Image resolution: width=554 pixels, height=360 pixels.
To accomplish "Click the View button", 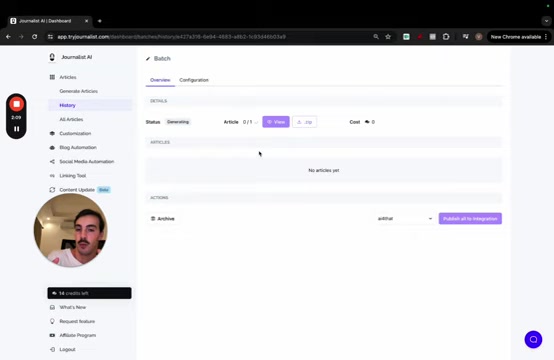I will [276, 122].
